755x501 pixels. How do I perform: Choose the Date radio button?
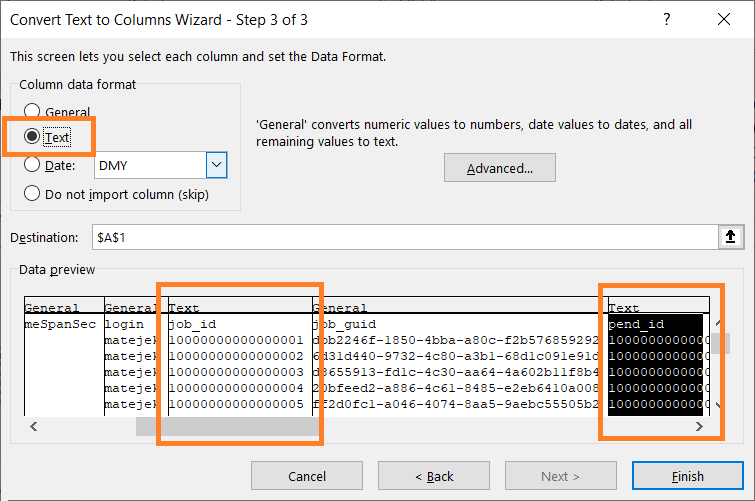(x=33, y=165)
